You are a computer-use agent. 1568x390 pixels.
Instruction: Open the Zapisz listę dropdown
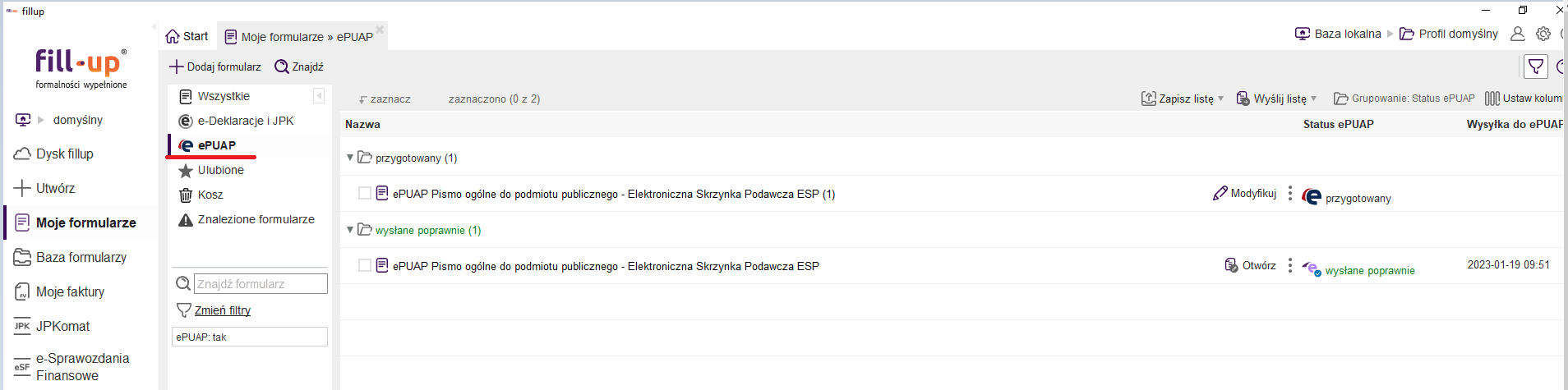[1183, 99]
